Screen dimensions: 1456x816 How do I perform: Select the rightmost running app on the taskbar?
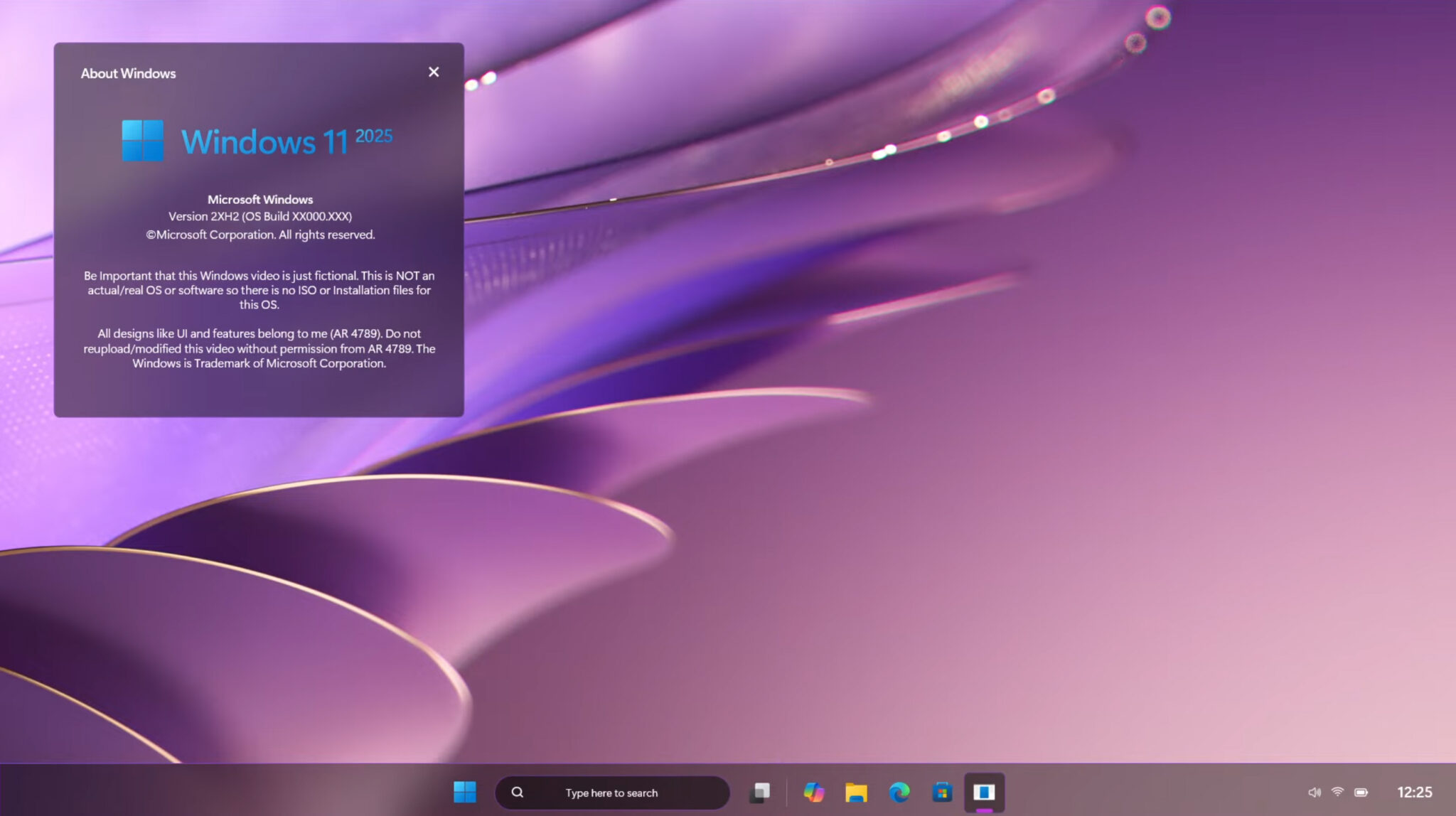pos(984,792)
